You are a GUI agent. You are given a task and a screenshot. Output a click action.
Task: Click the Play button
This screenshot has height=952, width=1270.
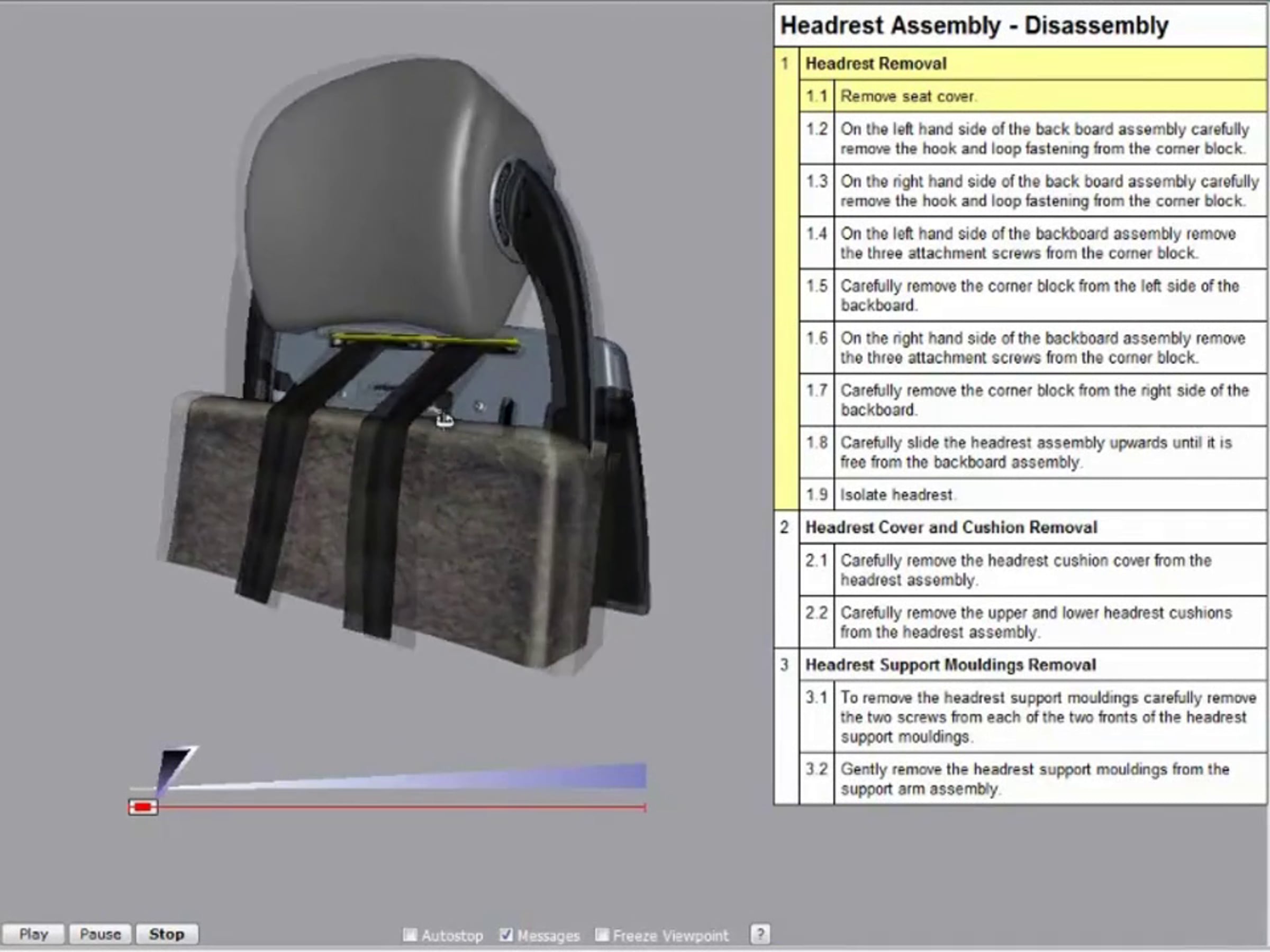[33, 933]
